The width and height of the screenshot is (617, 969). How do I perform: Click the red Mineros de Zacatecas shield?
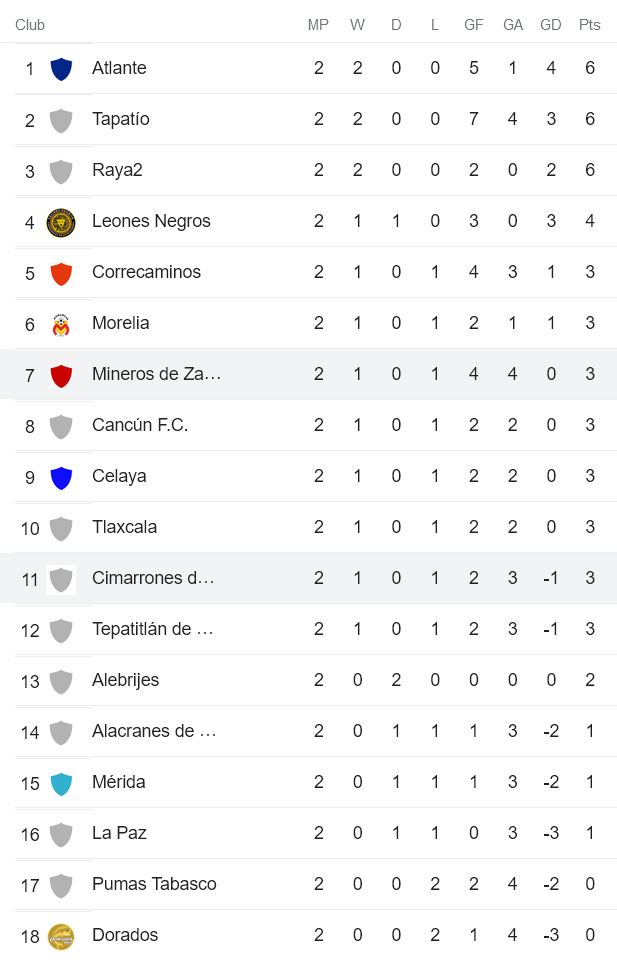click(x=61, y=375)
